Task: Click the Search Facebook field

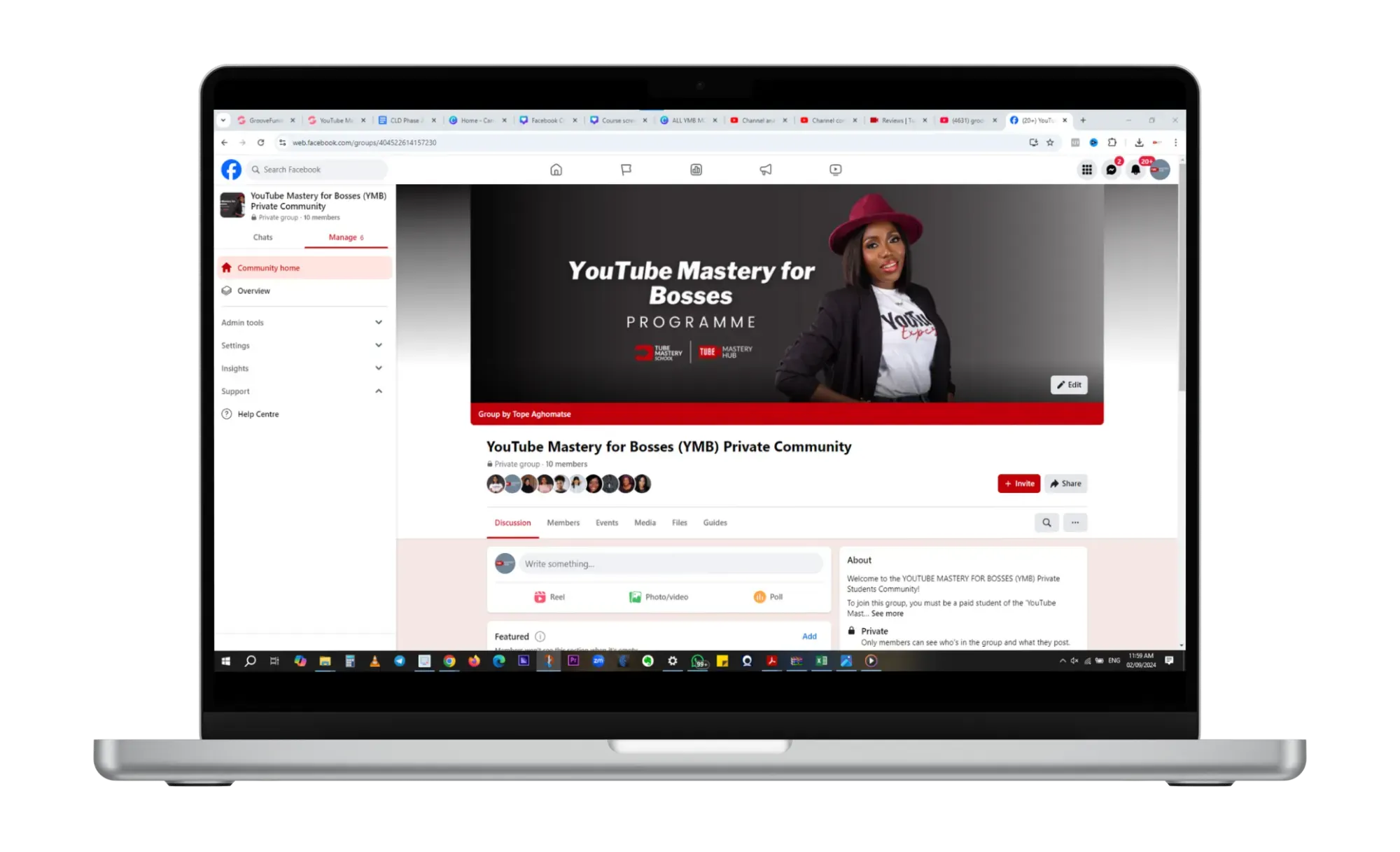Action: click(x=316, y=169)
